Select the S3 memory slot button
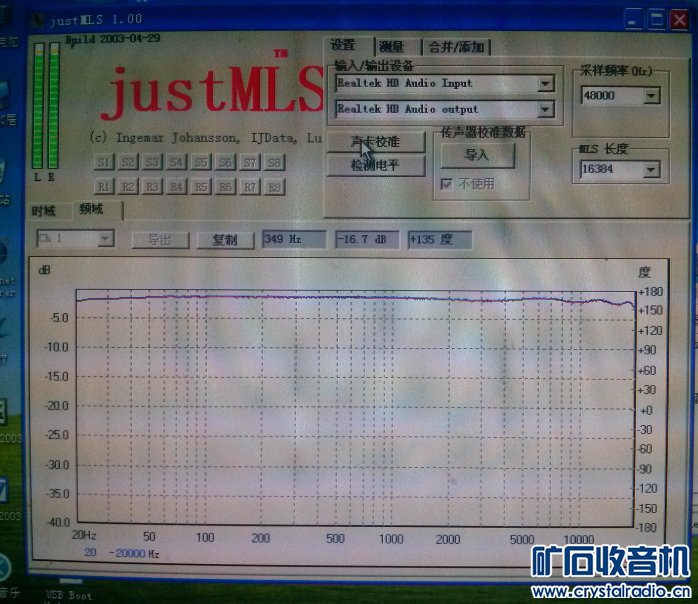Viewport: 698px width, 604px height. [152, 162]
